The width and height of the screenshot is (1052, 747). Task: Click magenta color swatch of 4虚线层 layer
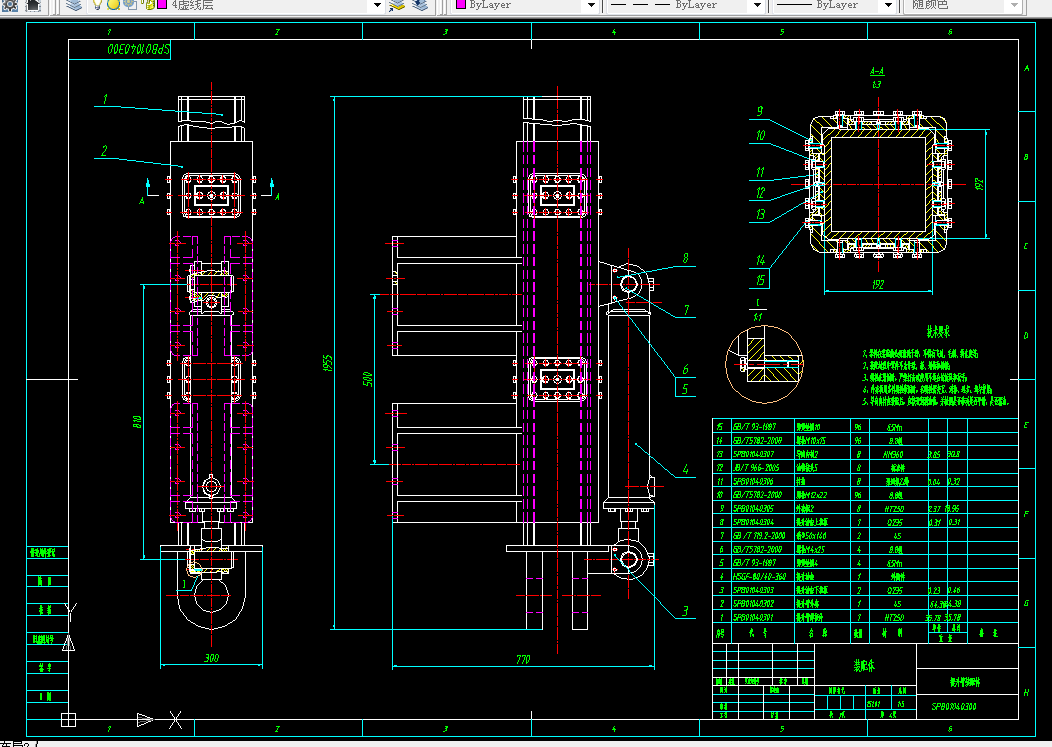pyautogui.click(x=162, y=5)
